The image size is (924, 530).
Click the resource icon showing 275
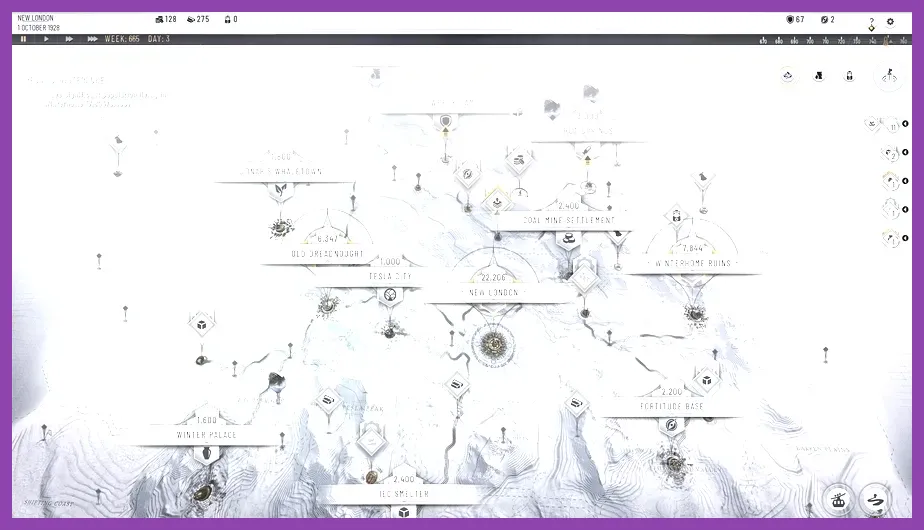point(191,19)
